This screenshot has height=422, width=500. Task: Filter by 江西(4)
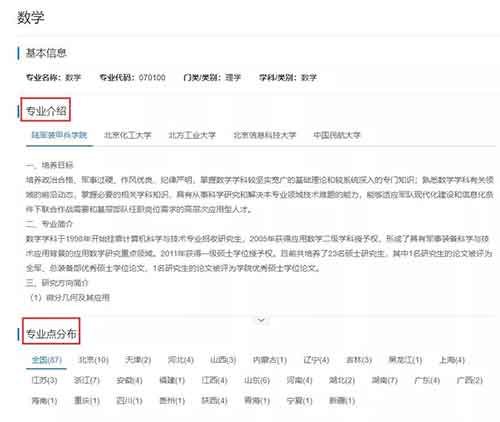coord(214,380)
